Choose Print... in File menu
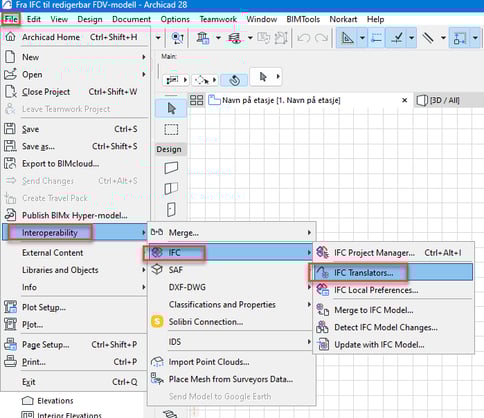 pyautogui.click(x=75, y=362)
